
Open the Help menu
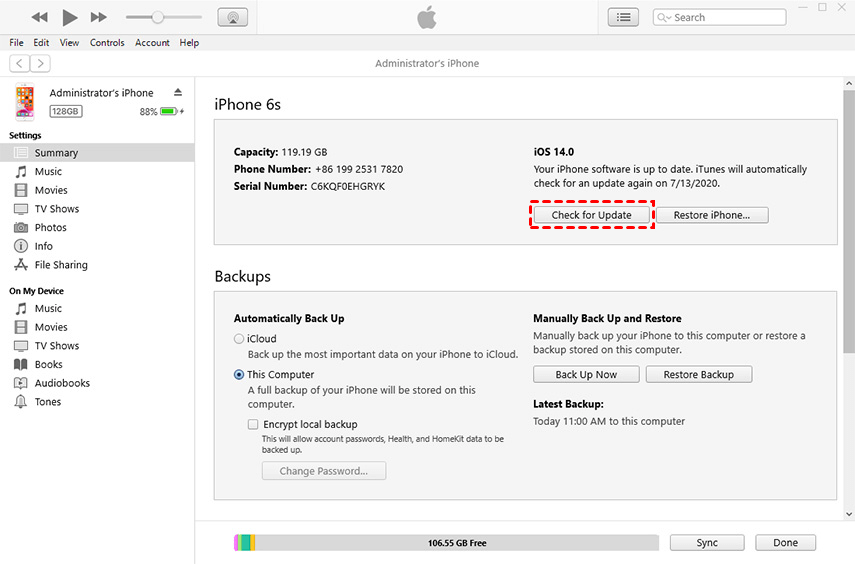(x=189, y=43)
